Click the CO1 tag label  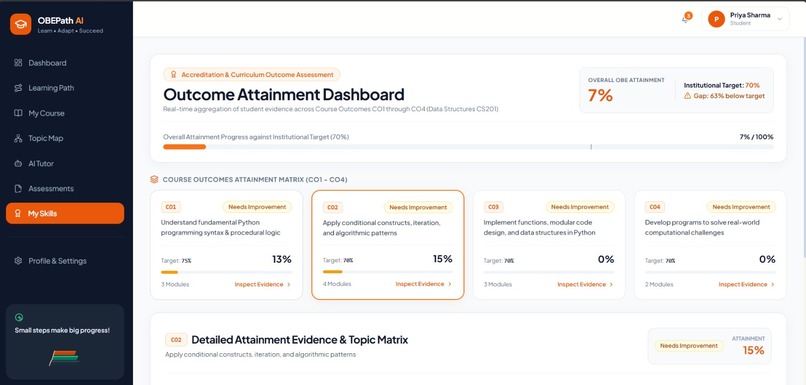pos(171,207)
